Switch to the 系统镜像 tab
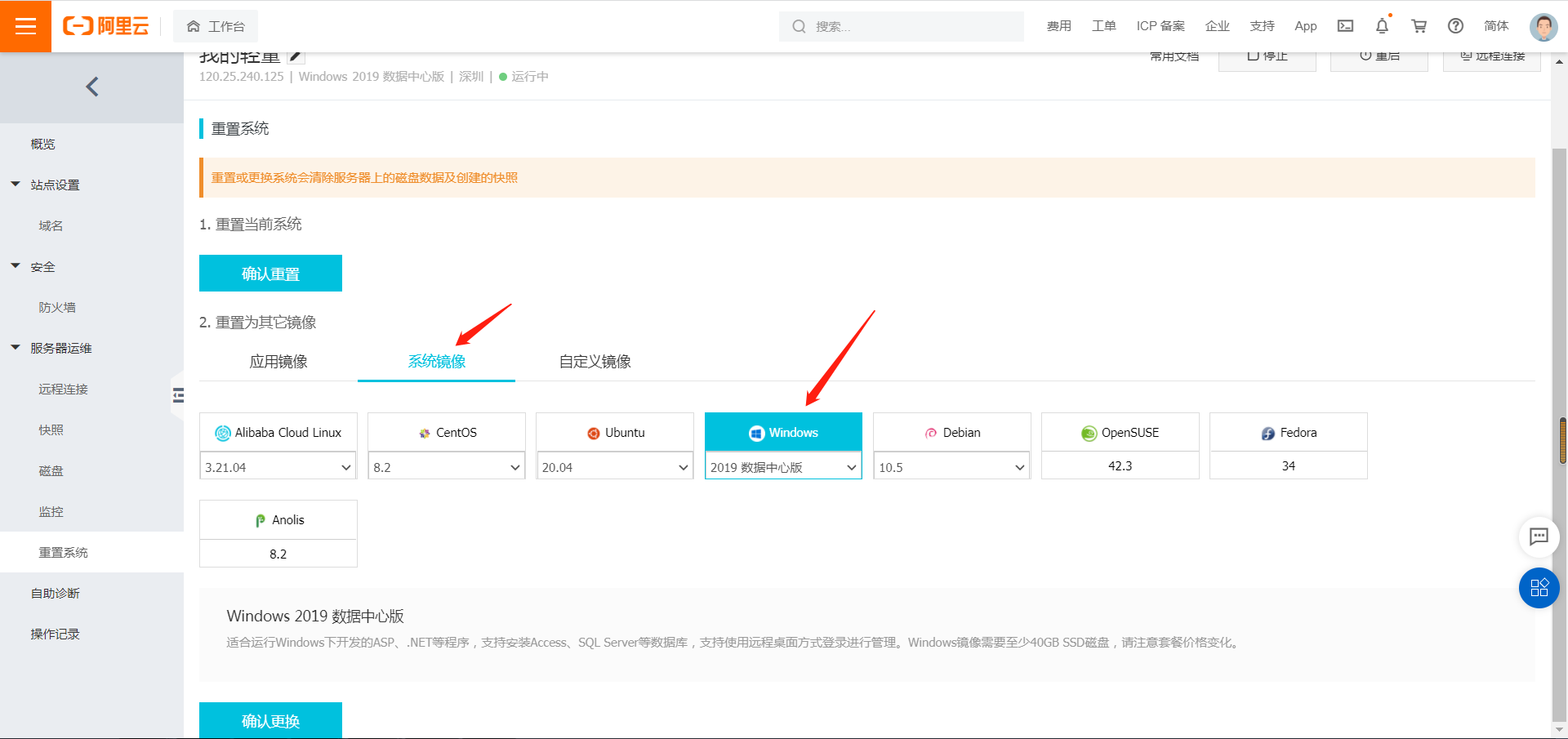Screen dimensions: 1568x739 tap(437, 361)
